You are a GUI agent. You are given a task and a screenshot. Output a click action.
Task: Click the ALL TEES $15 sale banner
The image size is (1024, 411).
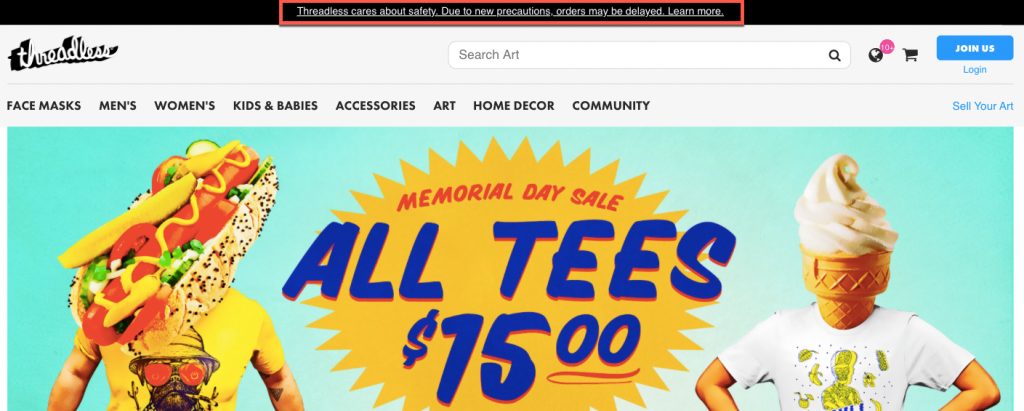(510, 269)
